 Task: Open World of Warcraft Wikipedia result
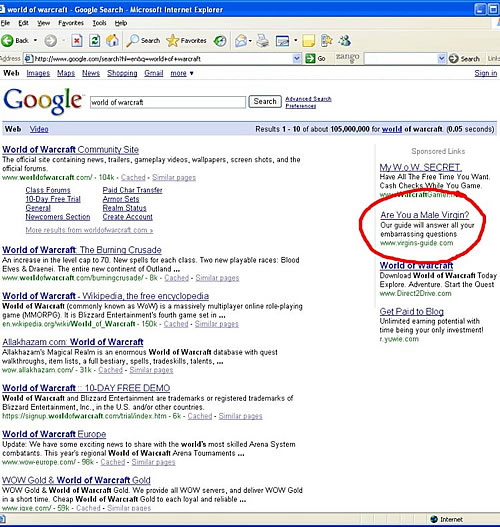(106, 296)
